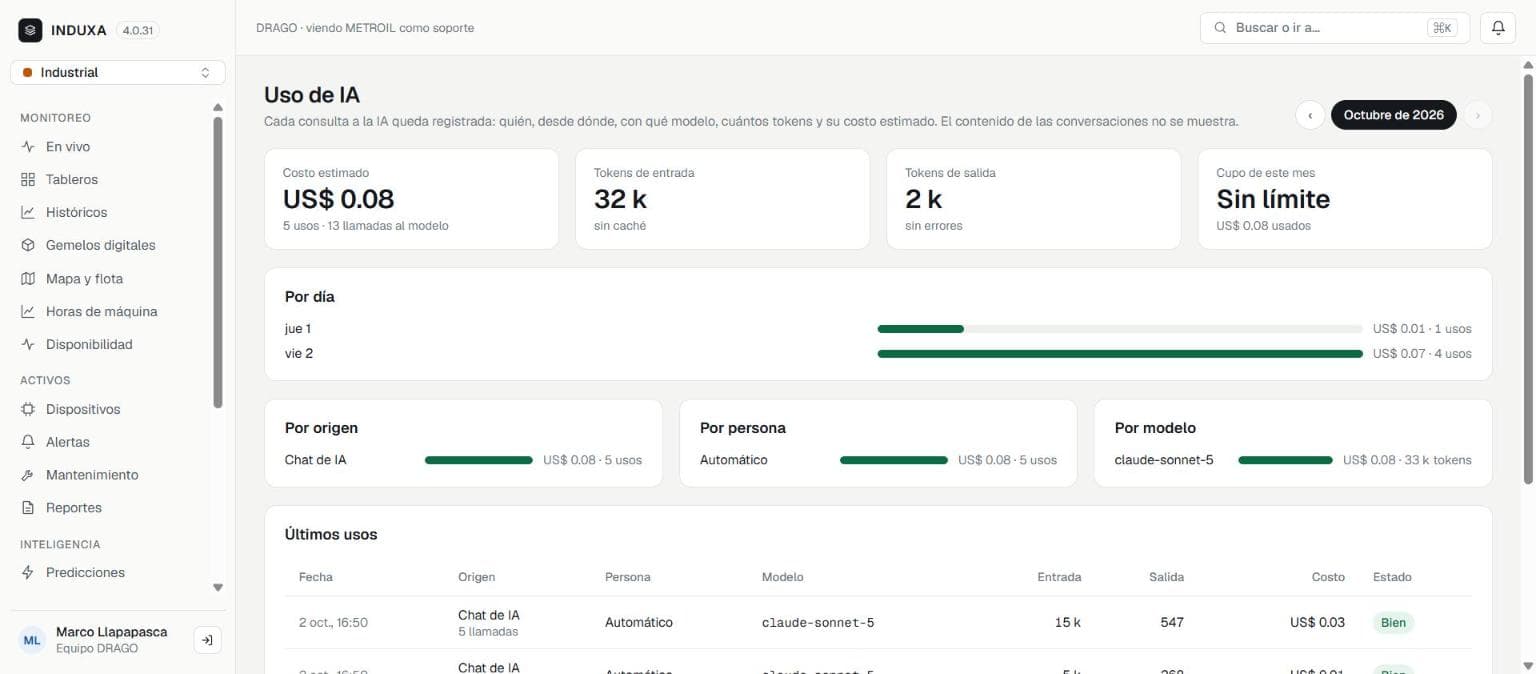Screen dimensions: 1536x674
Task: Click the 4.0.31 version badge
Action: pos(138,31)
